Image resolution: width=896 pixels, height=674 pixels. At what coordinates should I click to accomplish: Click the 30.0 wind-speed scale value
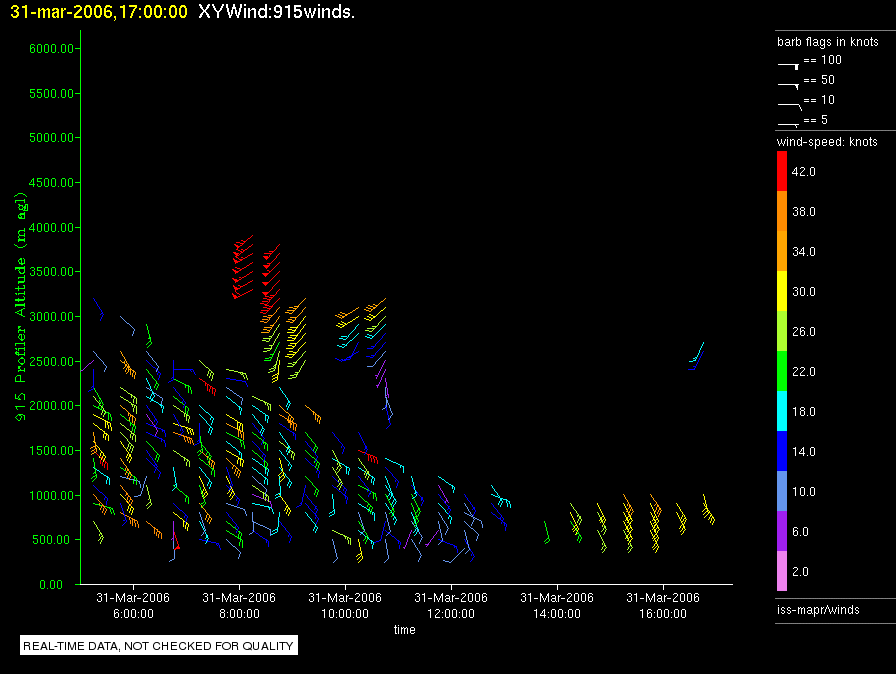(803, 291)
